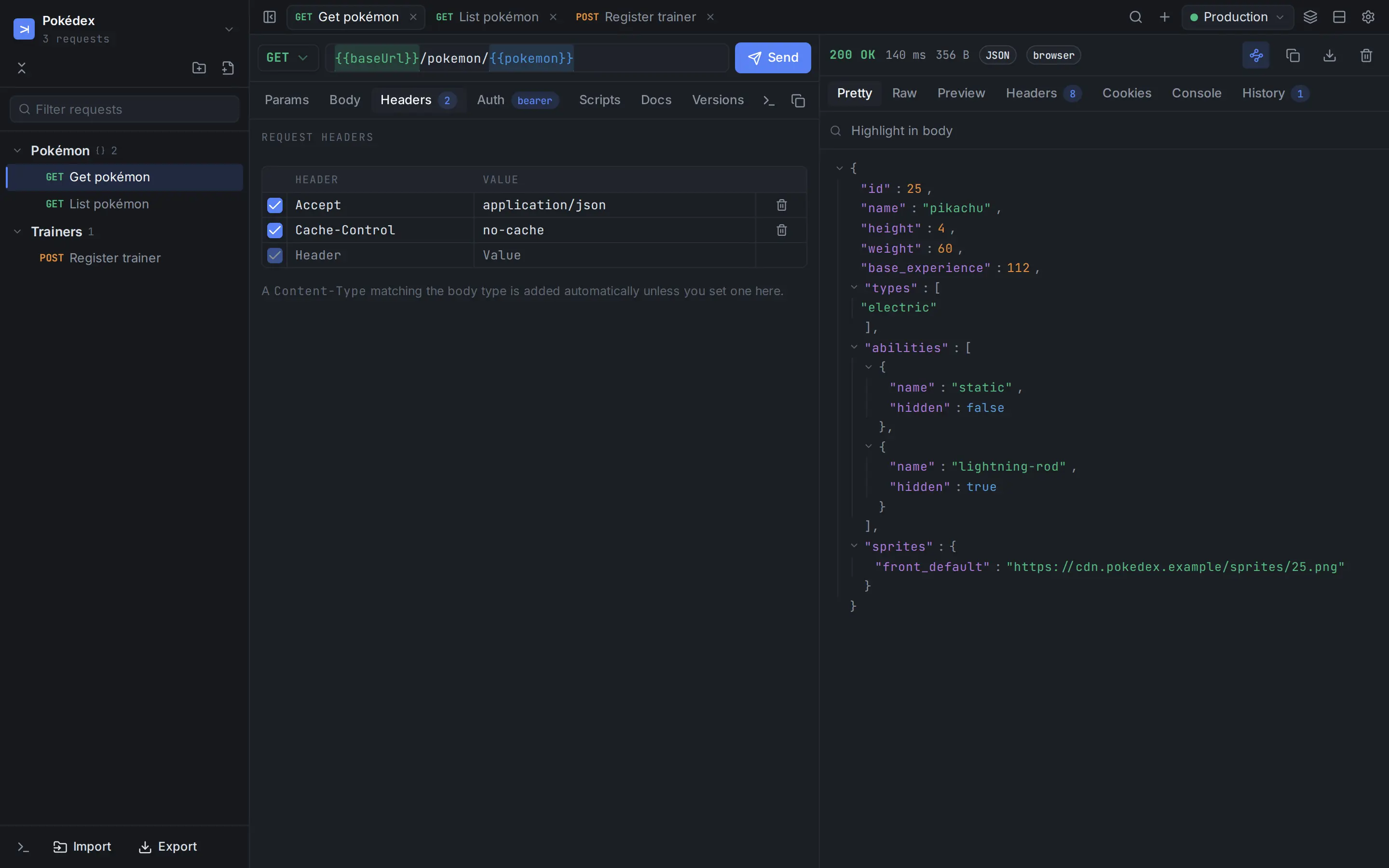This screenshot has width=1389, height=868.
Task: Open the layers stack icon
Action: click(1310, 17)
